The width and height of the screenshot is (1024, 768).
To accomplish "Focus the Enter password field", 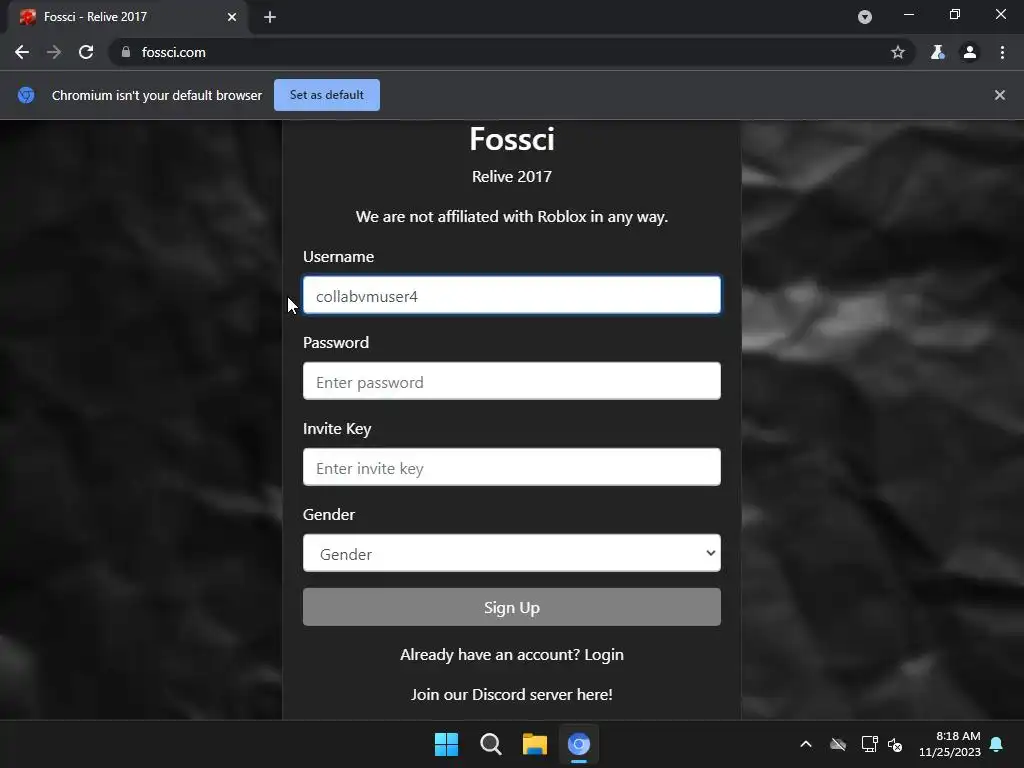I will tap(511, 381).
